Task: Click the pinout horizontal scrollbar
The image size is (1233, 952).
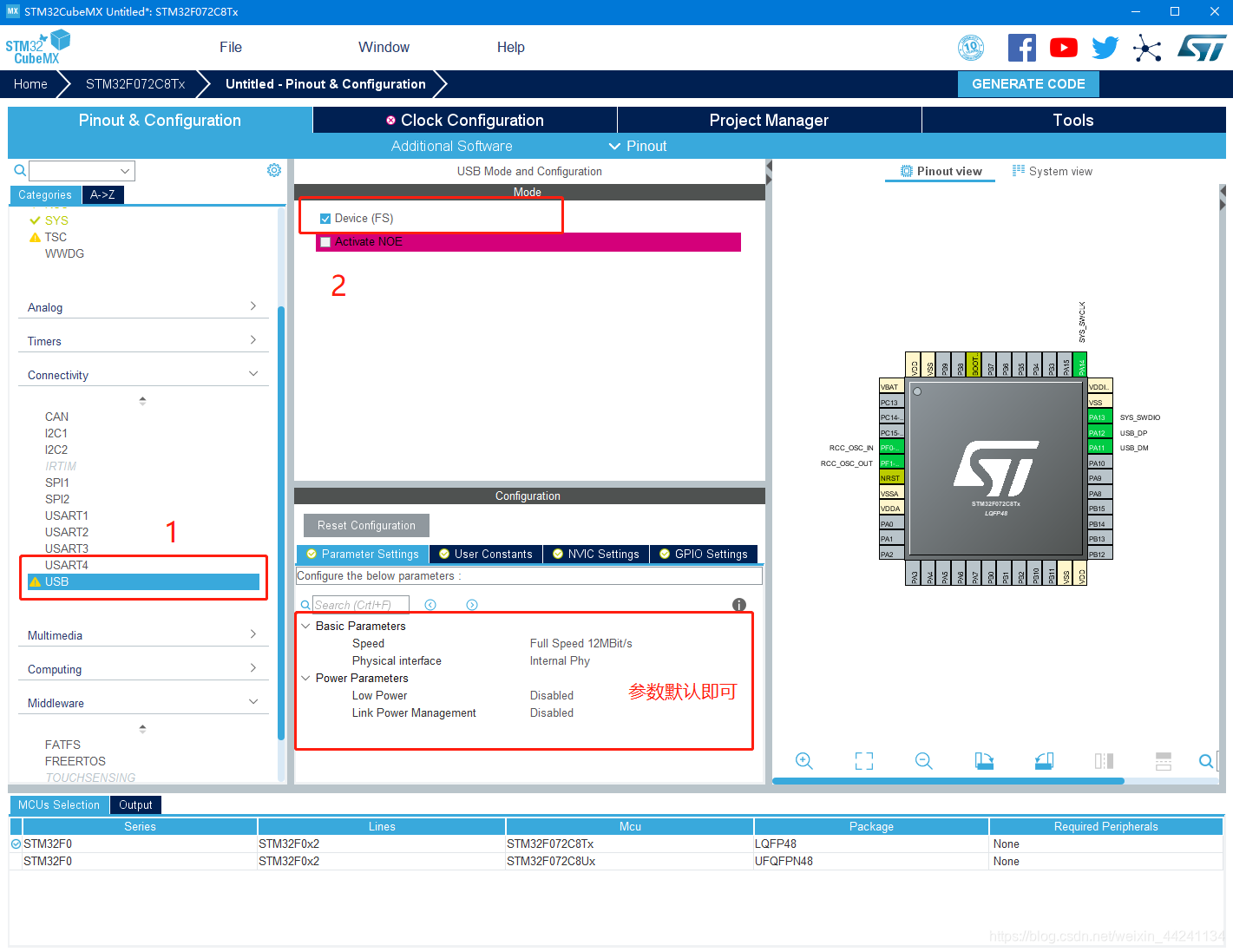Action: [x=948, y=781]
